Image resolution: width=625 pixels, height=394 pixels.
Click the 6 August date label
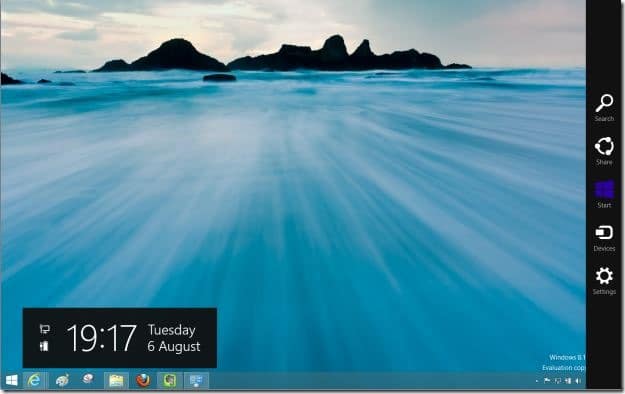(174, 346)
